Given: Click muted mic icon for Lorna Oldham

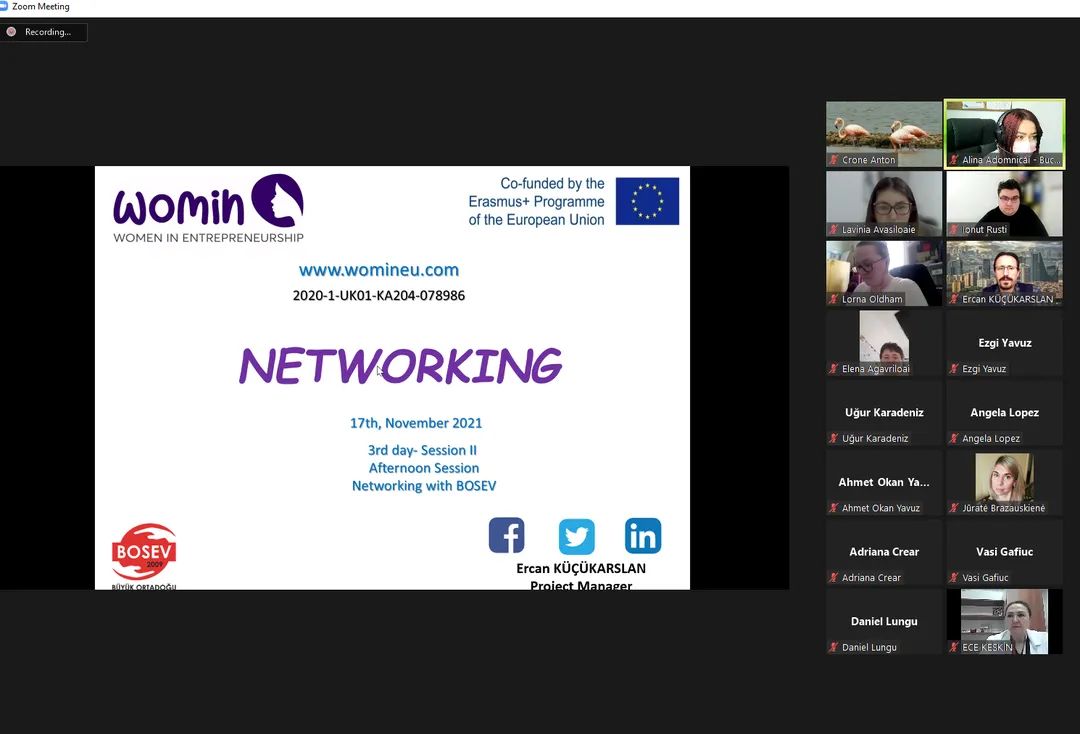Looking at the screenshot, I should (x=833, y=299).
